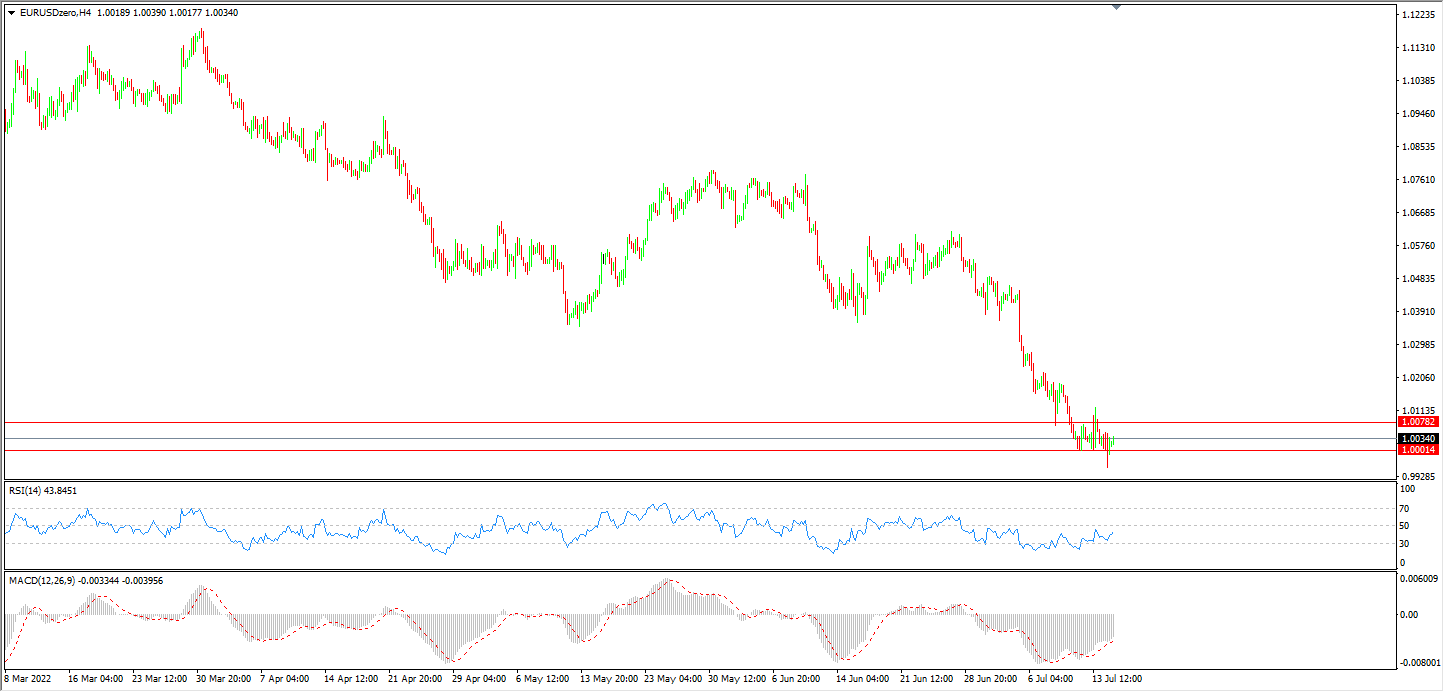Click the 13 Jul 12:00 date label

pyautogui.click(x=1116, y=678)
